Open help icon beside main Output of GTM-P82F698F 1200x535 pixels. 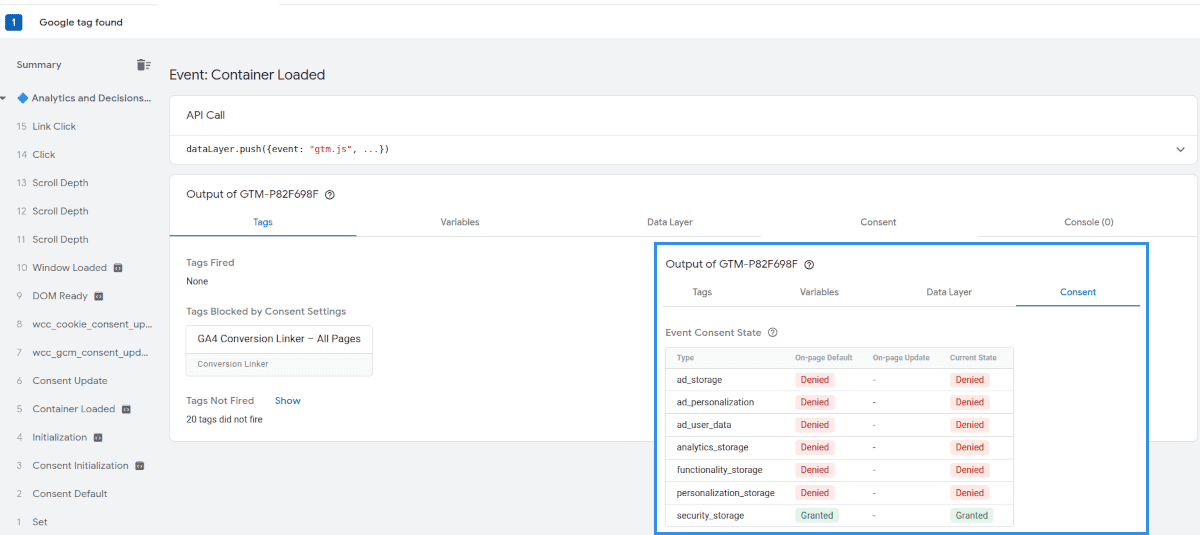pos(329,195)
